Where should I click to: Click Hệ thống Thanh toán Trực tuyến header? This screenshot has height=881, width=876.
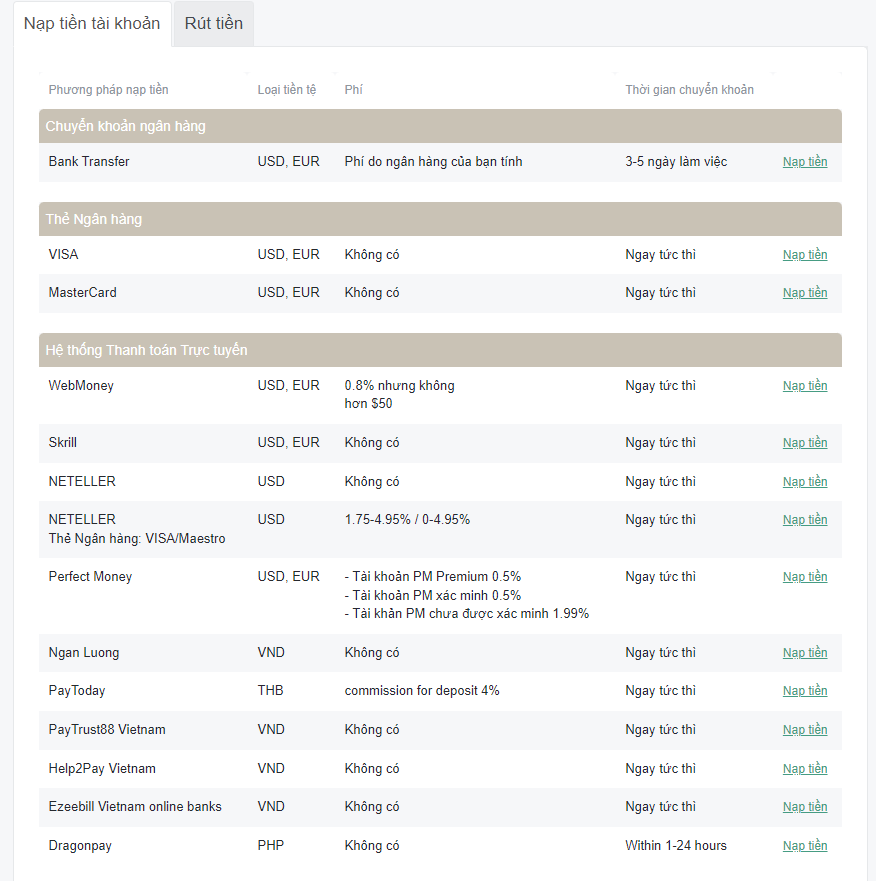(440, 350)
